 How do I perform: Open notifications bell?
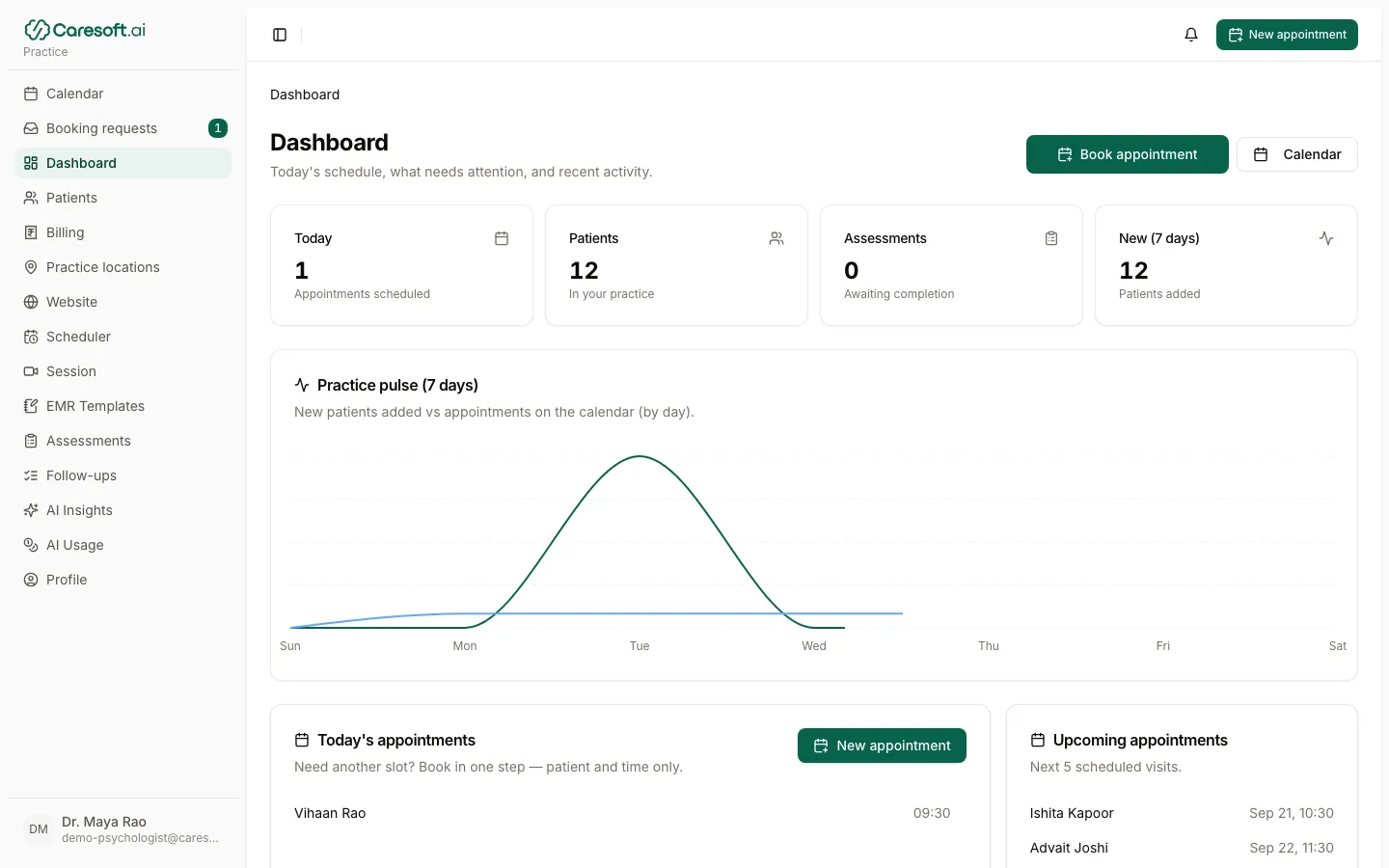coord(1191,35)
